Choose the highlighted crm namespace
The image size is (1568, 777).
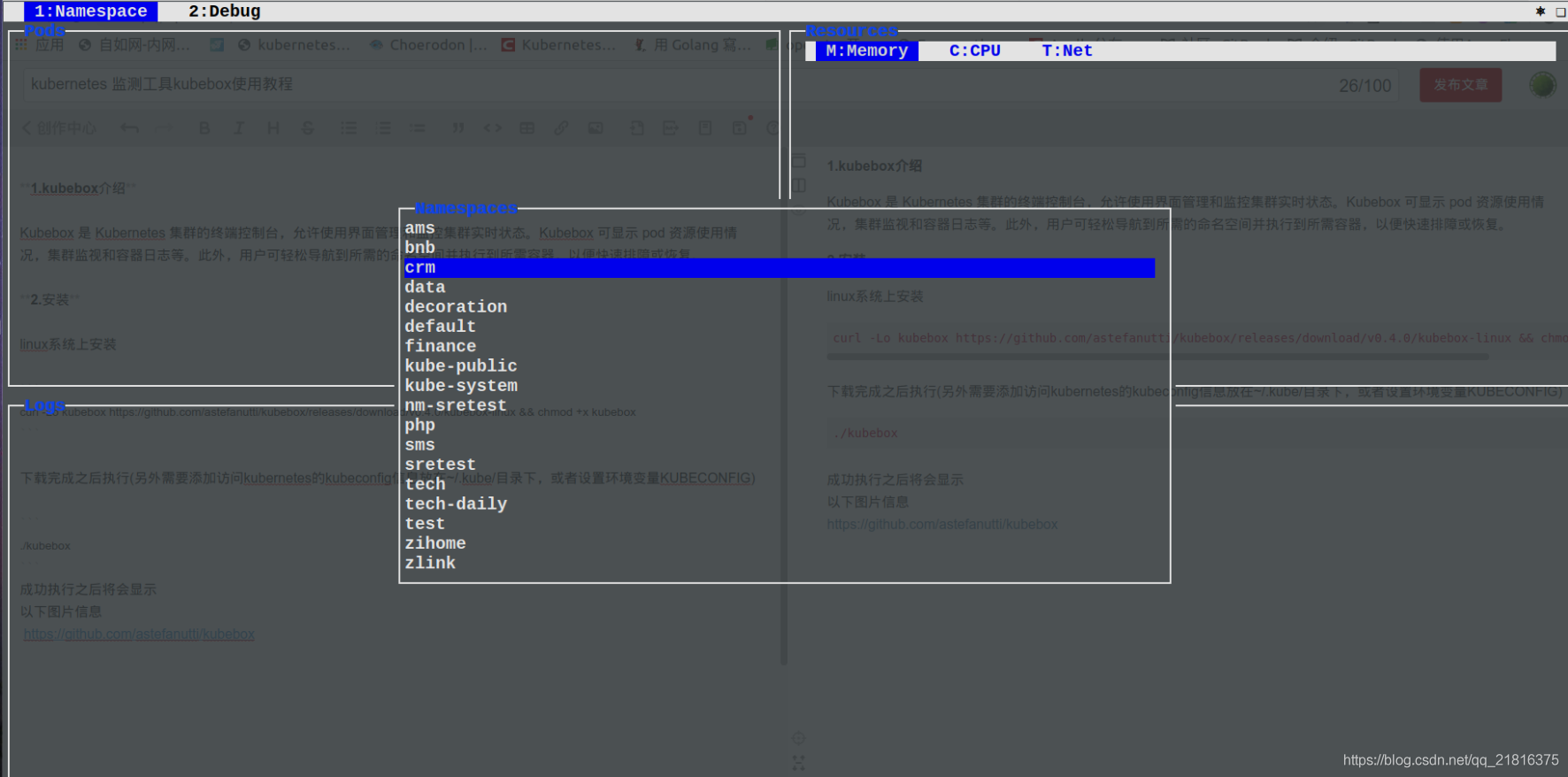(x=780, y=267)
